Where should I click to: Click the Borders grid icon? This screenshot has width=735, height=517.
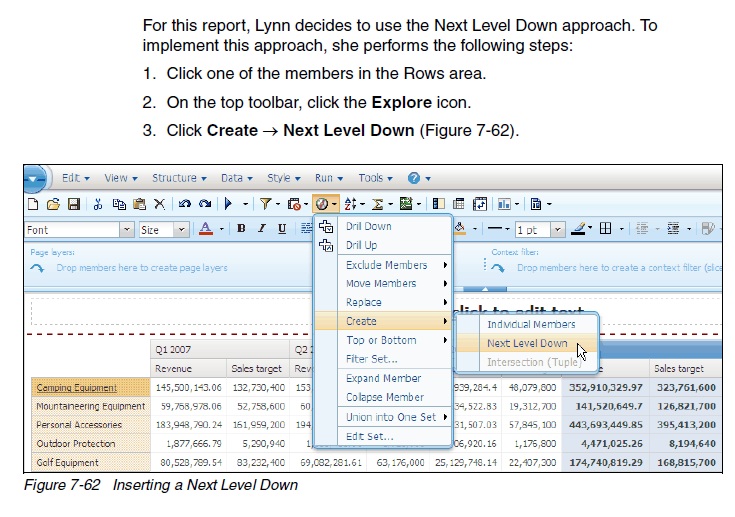606,229
